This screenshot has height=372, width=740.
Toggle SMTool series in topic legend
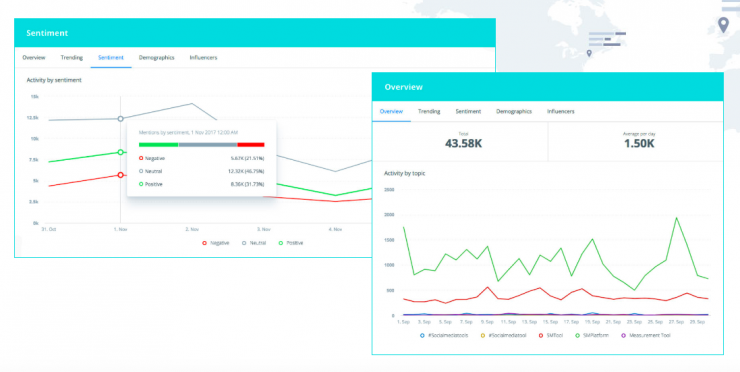552,336
